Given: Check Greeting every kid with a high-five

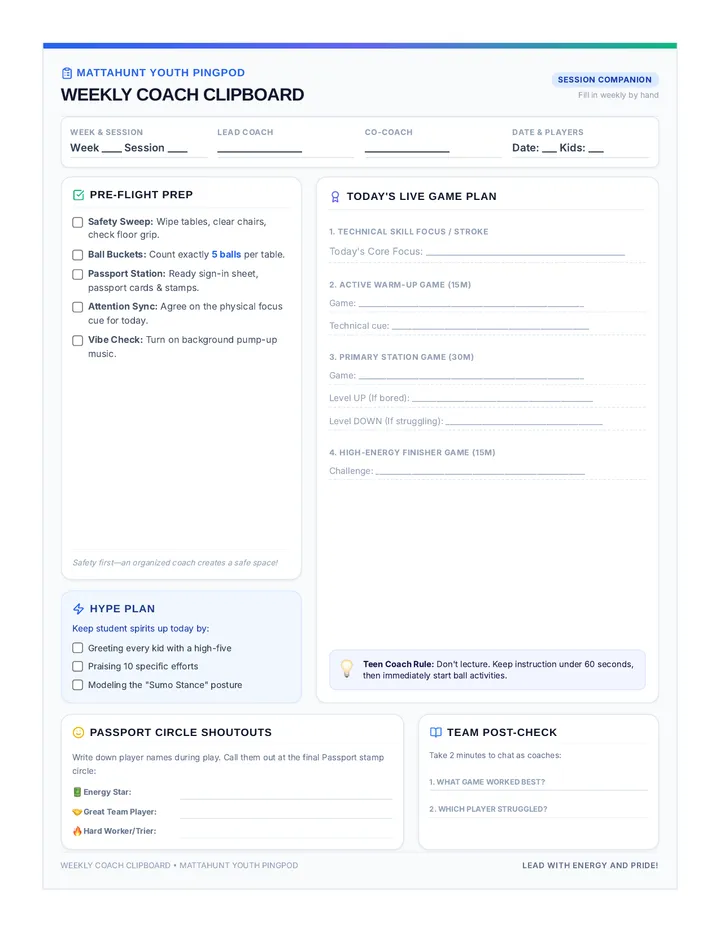Looking at the screenshot, I should click(x=77, y=648).
